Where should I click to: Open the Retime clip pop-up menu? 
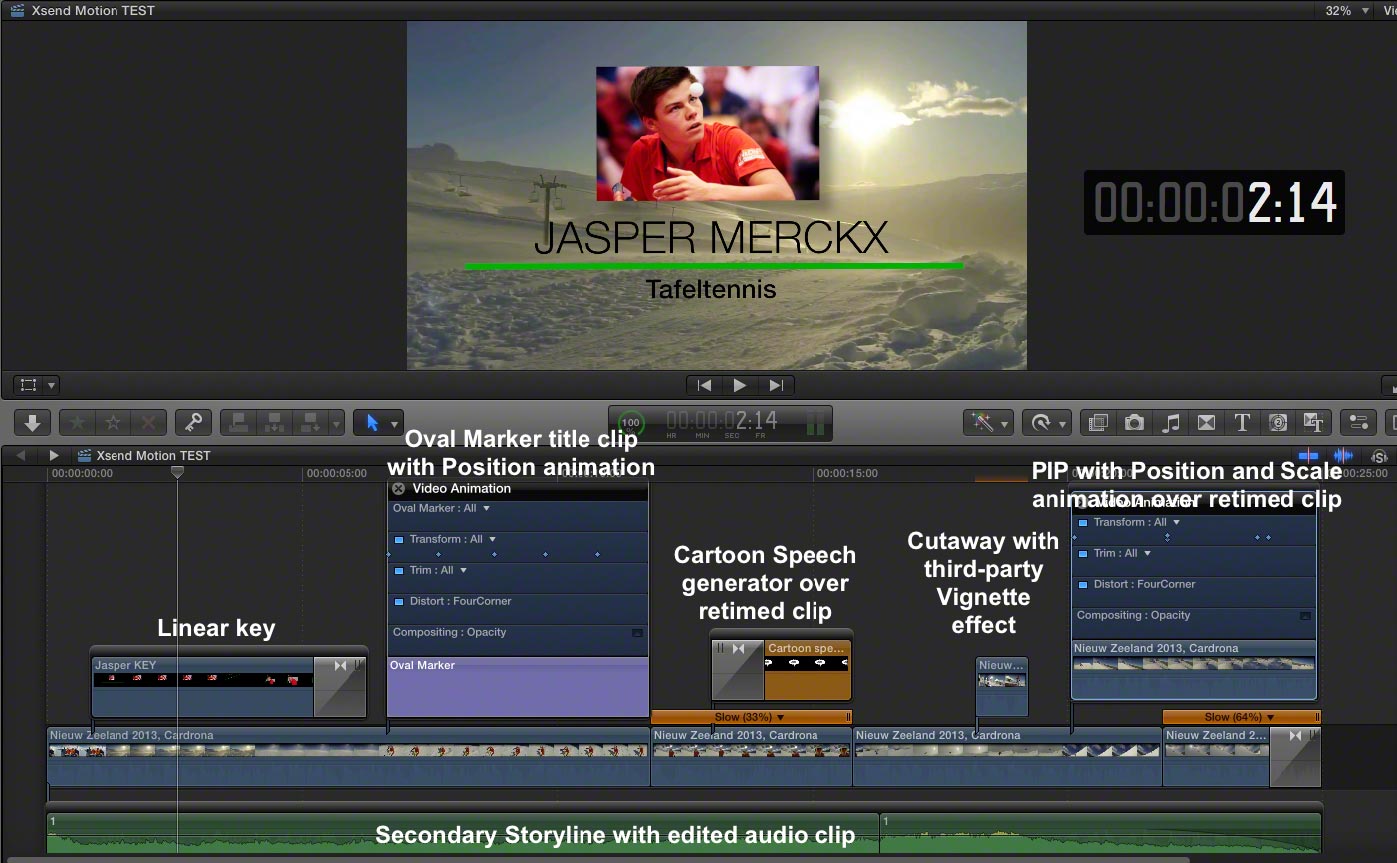(1046, 423)
